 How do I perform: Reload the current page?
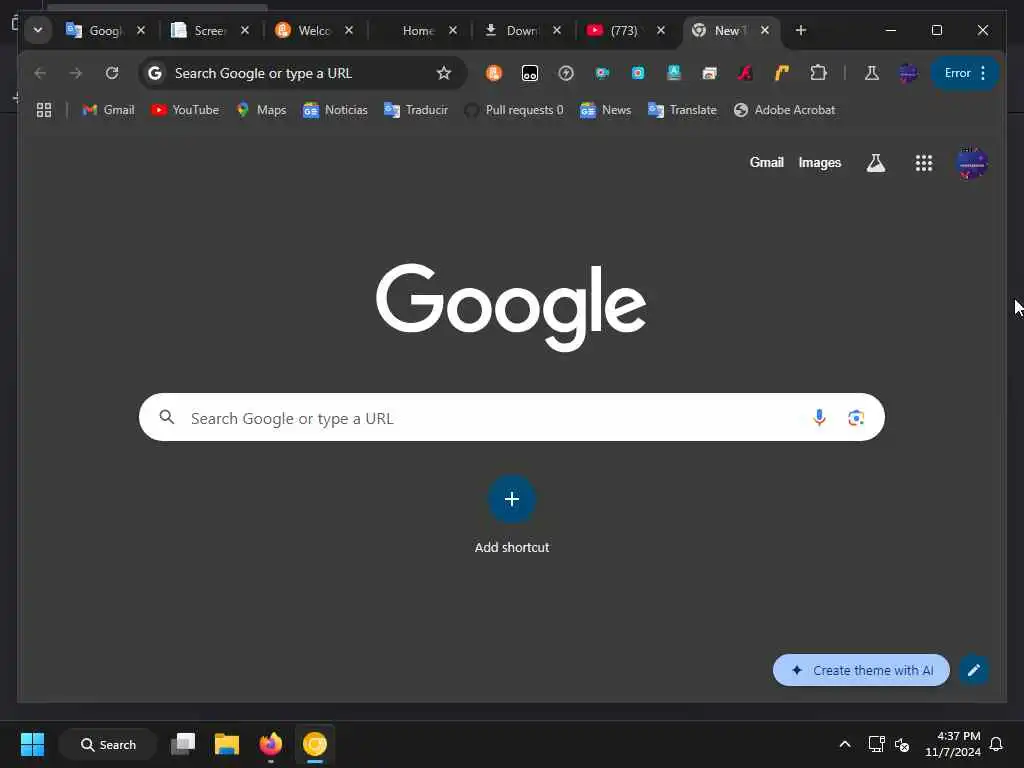tap(112, 73)
